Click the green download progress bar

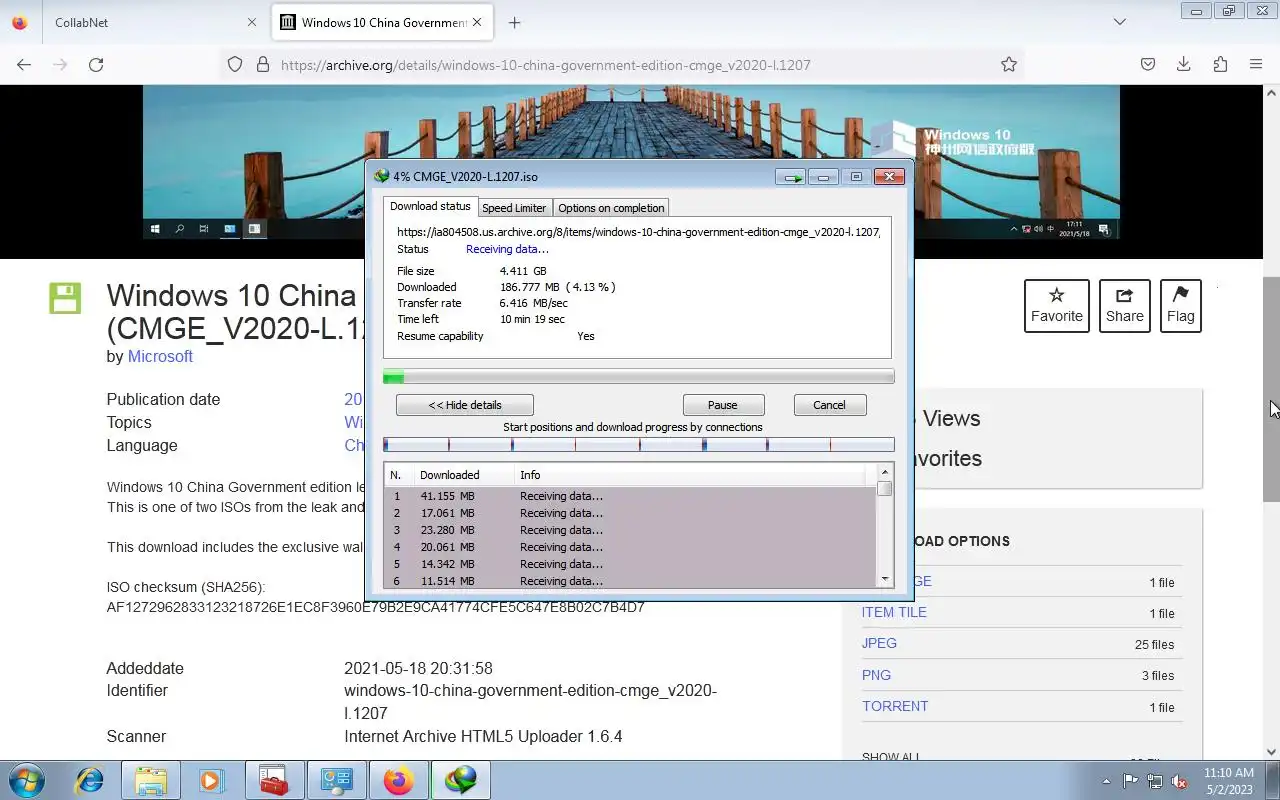(x=639, y=377)
